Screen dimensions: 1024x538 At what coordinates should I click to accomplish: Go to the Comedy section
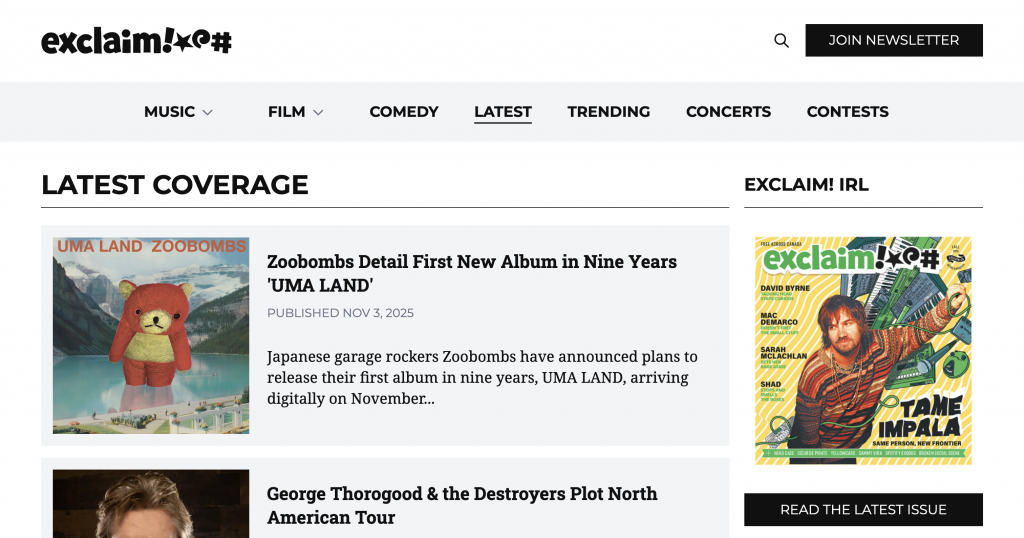point(404,112)
